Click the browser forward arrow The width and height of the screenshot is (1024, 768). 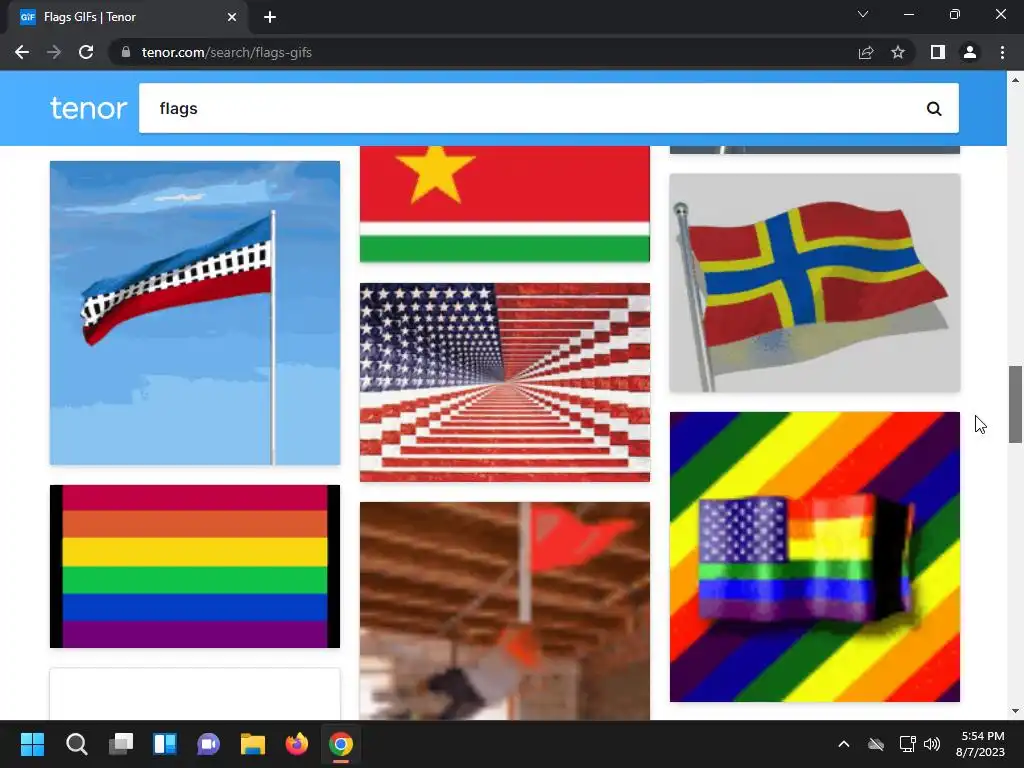[54, 52]
